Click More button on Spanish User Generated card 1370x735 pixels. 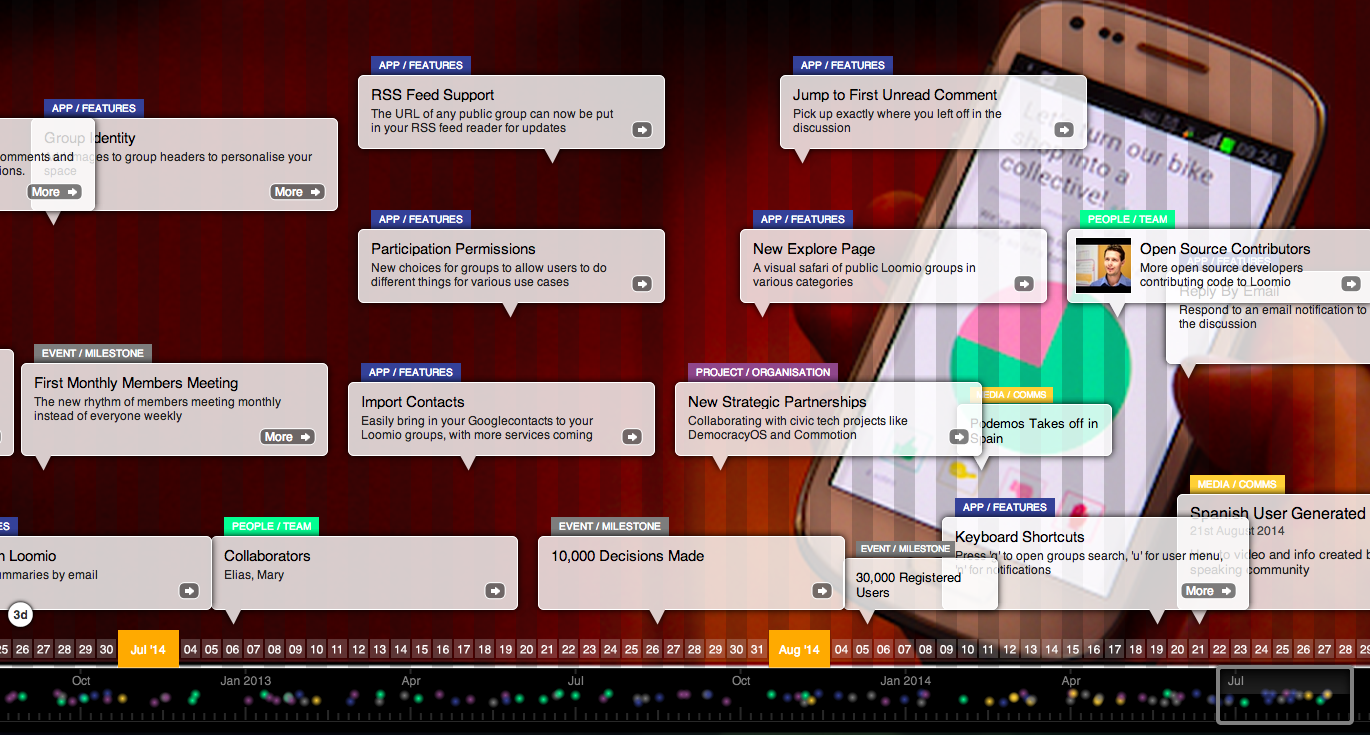coord(1208,590)
